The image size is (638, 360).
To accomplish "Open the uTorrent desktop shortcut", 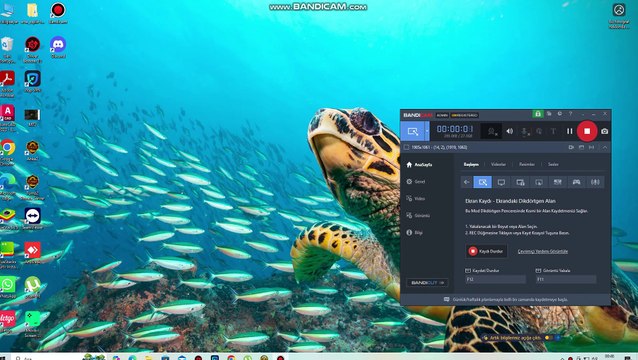I will [x=32, y=287].
